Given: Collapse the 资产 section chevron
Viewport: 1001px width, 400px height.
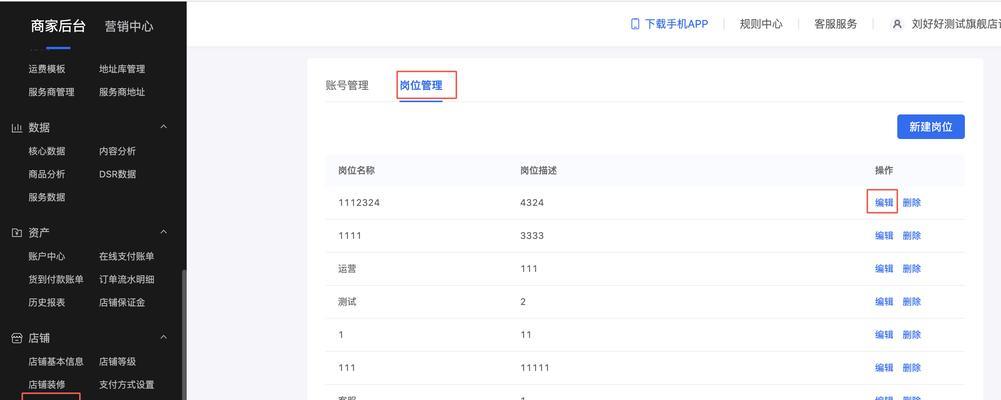Looking at the screenshot, I should (x=164, y=233).
